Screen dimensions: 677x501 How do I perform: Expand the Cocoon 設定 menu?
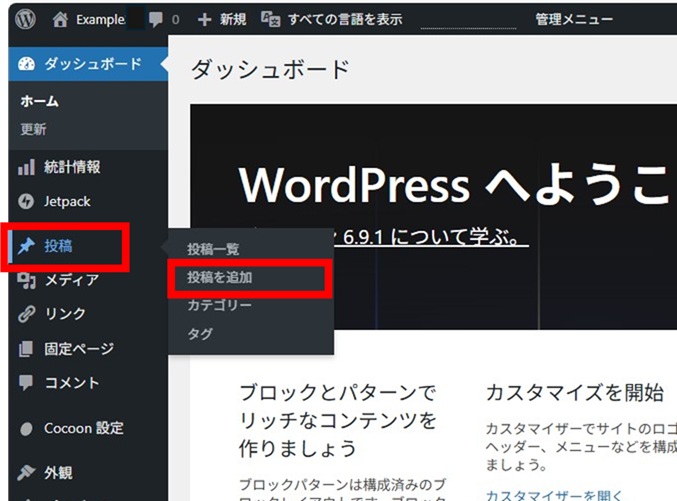tap(83, 428)
